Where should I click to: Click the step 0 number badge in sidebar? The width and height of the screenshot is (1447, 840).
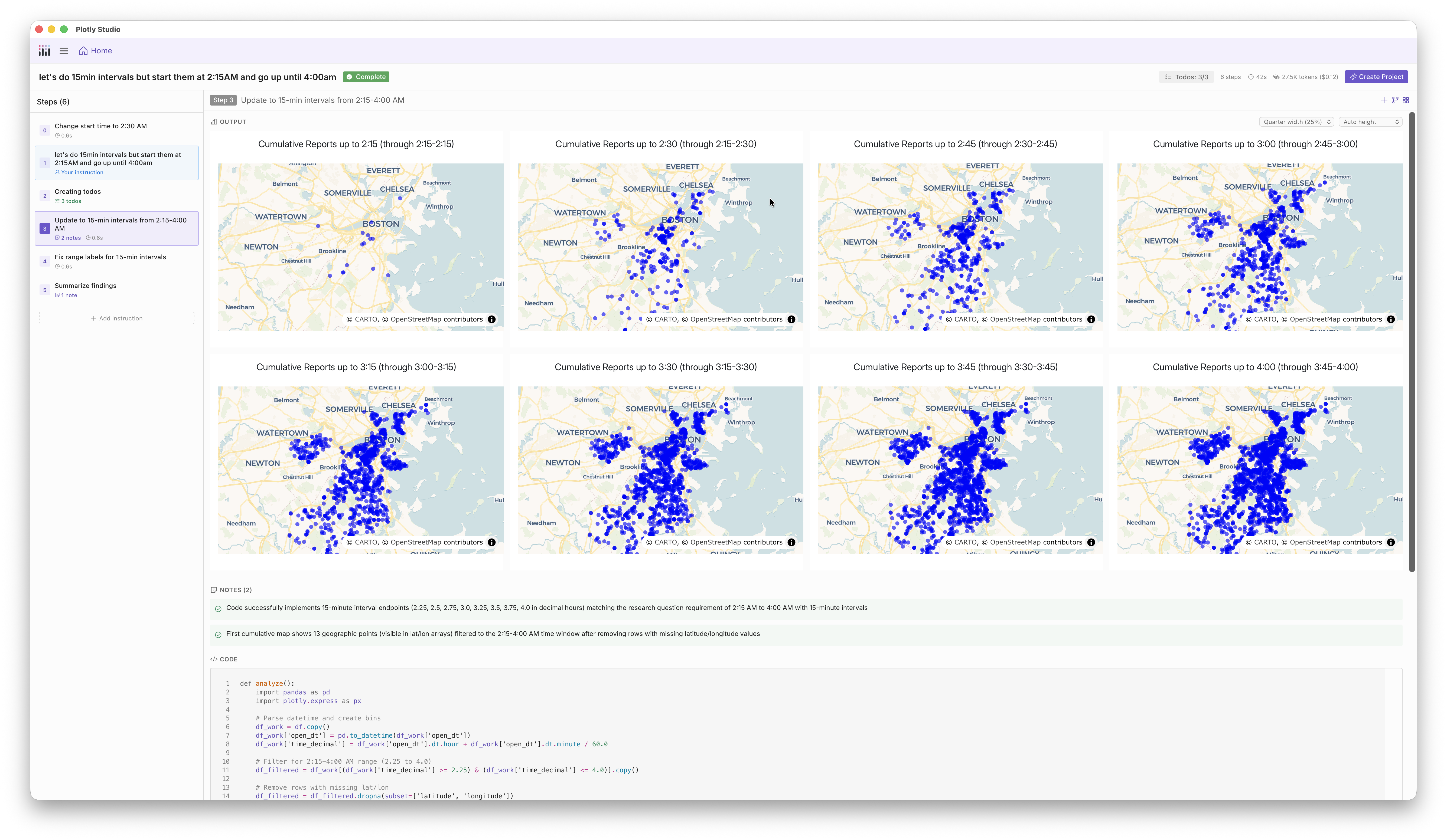click(x=45, y=130)
